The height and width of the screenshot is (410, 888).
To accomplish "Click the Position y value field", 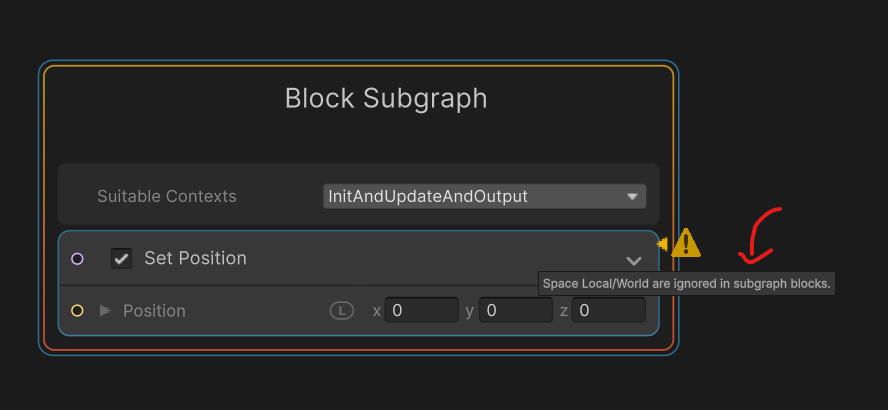I will (x=515, y=311).
